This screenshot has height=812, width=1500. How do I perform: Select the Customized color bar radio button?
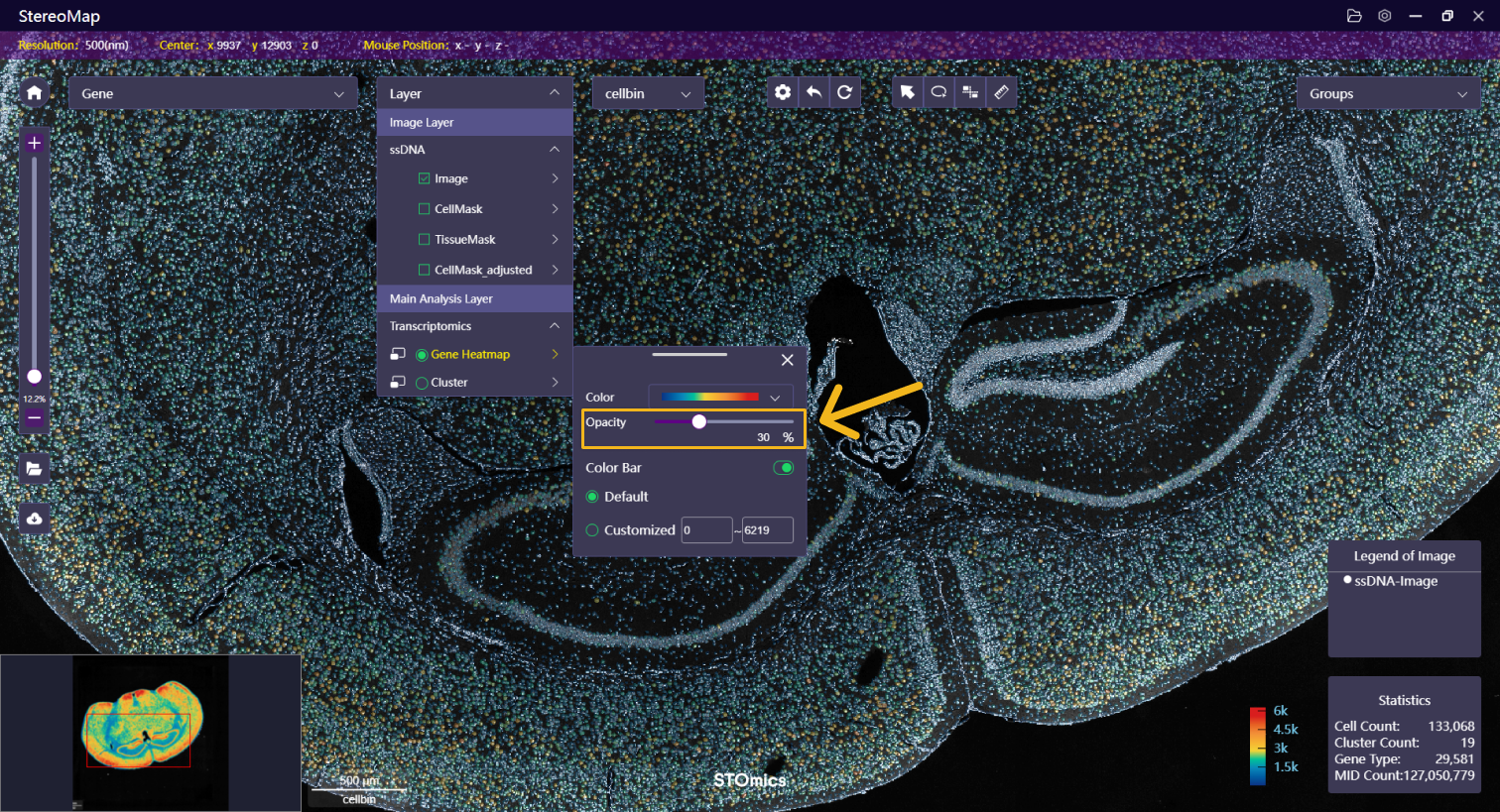point(592,530)
